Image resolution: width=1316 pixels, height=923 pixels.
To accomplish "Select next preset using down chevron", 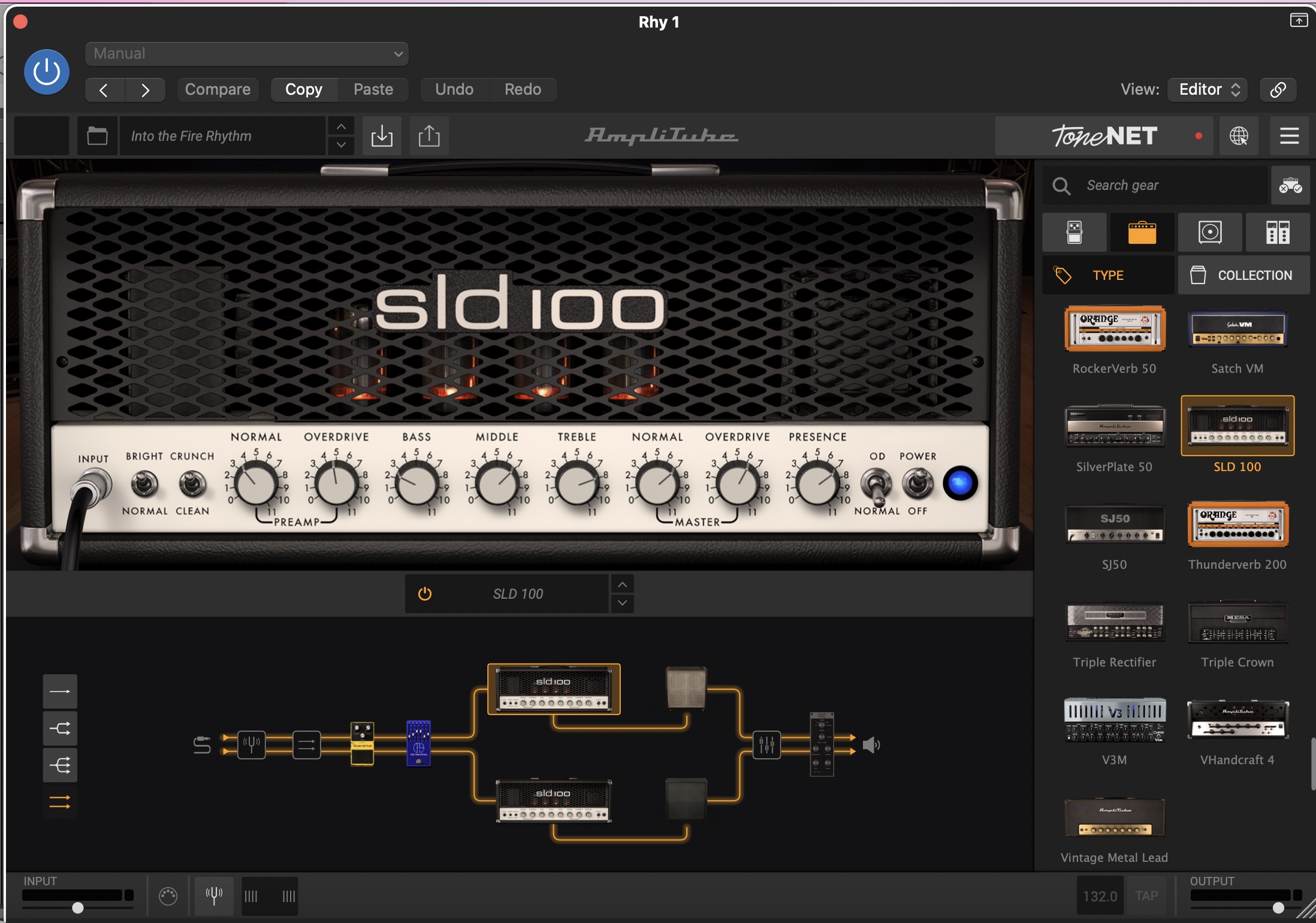I will pyautogui.click(x=341, y=145).
